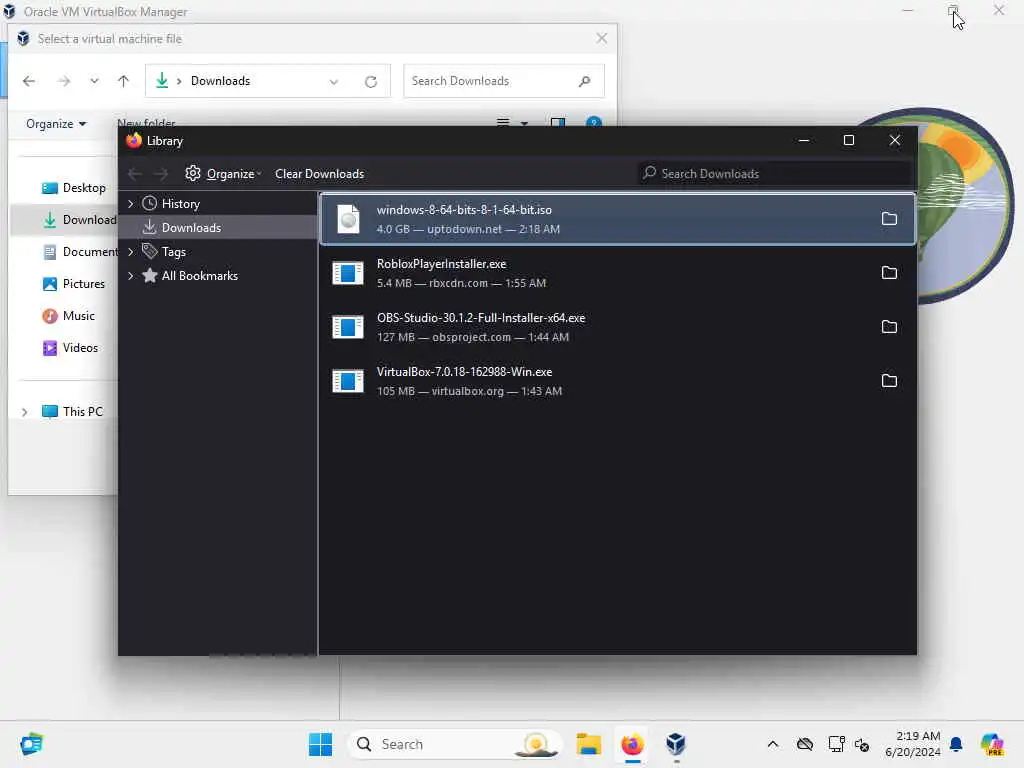This screenshot has width=1024, height=768.
Task: Switch to VirtualBox in the taskbar
Action: (676, 744)
